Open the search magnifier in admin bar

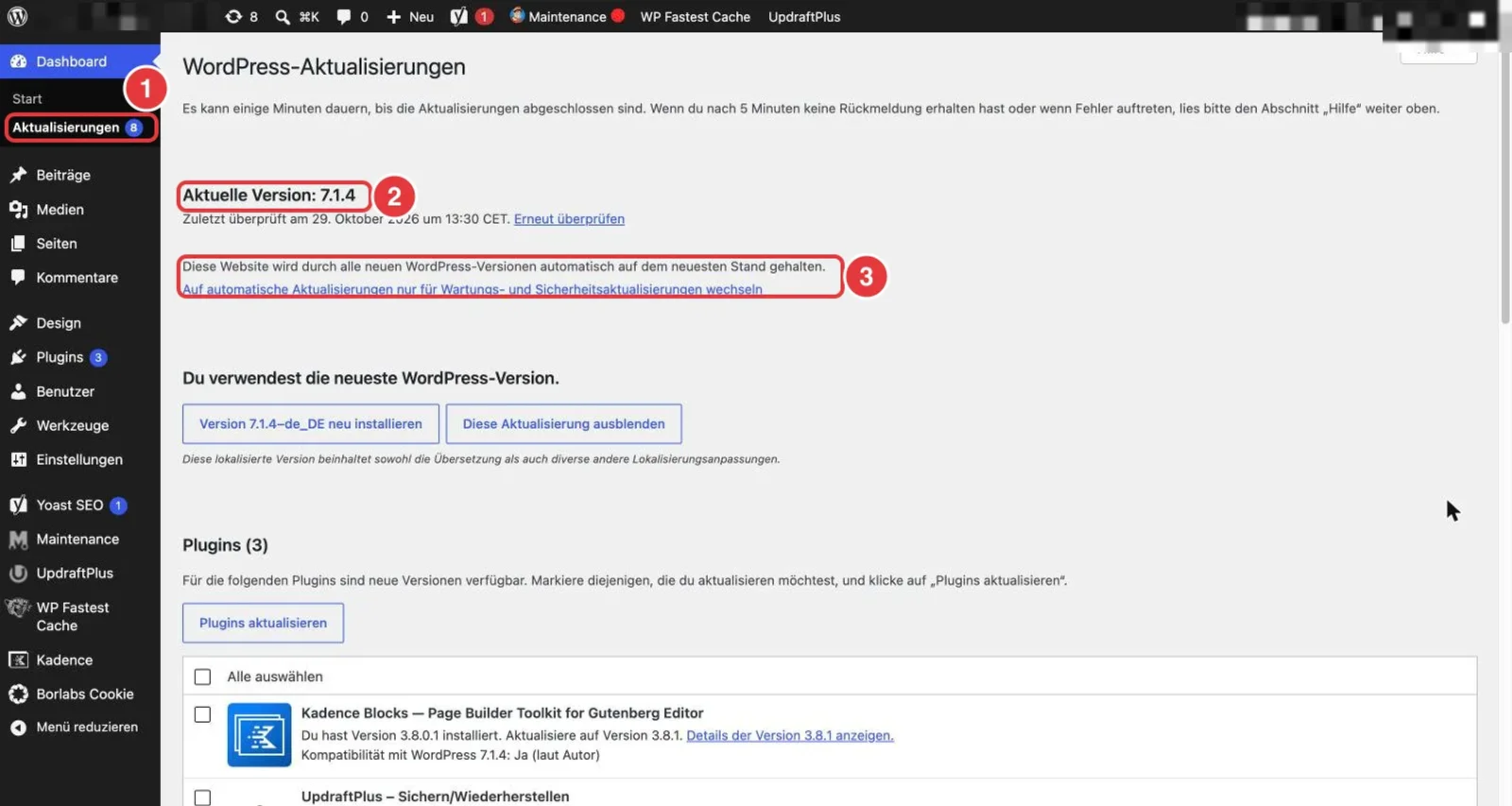pos(283,17)
